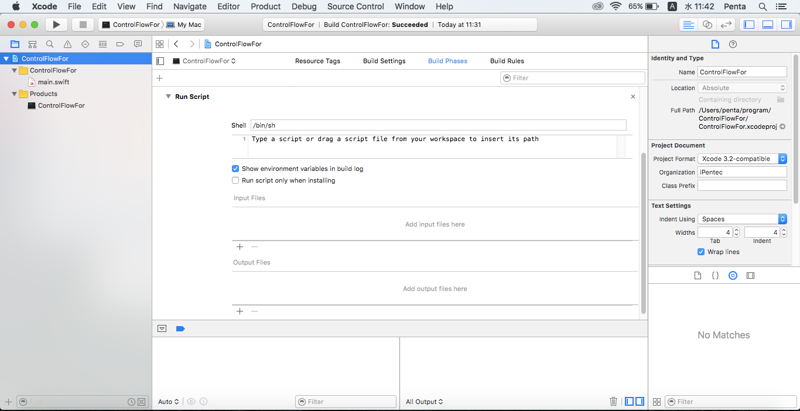Image resolution: width=800 pixels, height=411 pixels.
Task: Toggle Show environment variables in build log
Action: pyautogui.click(x=236, y=169)
